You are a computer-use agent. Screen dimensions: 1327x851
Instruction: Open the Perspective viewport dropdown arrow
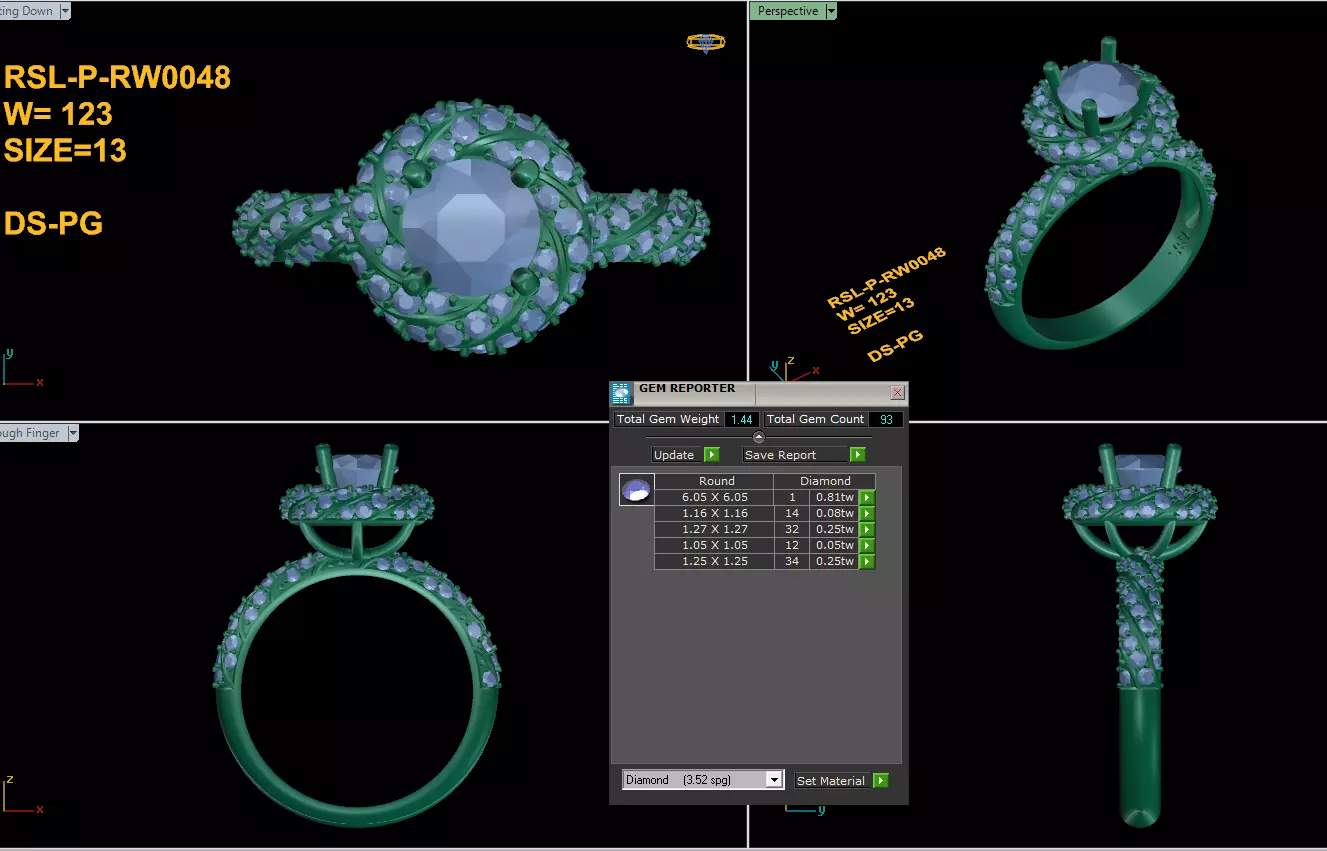click(x=831, y=11)
